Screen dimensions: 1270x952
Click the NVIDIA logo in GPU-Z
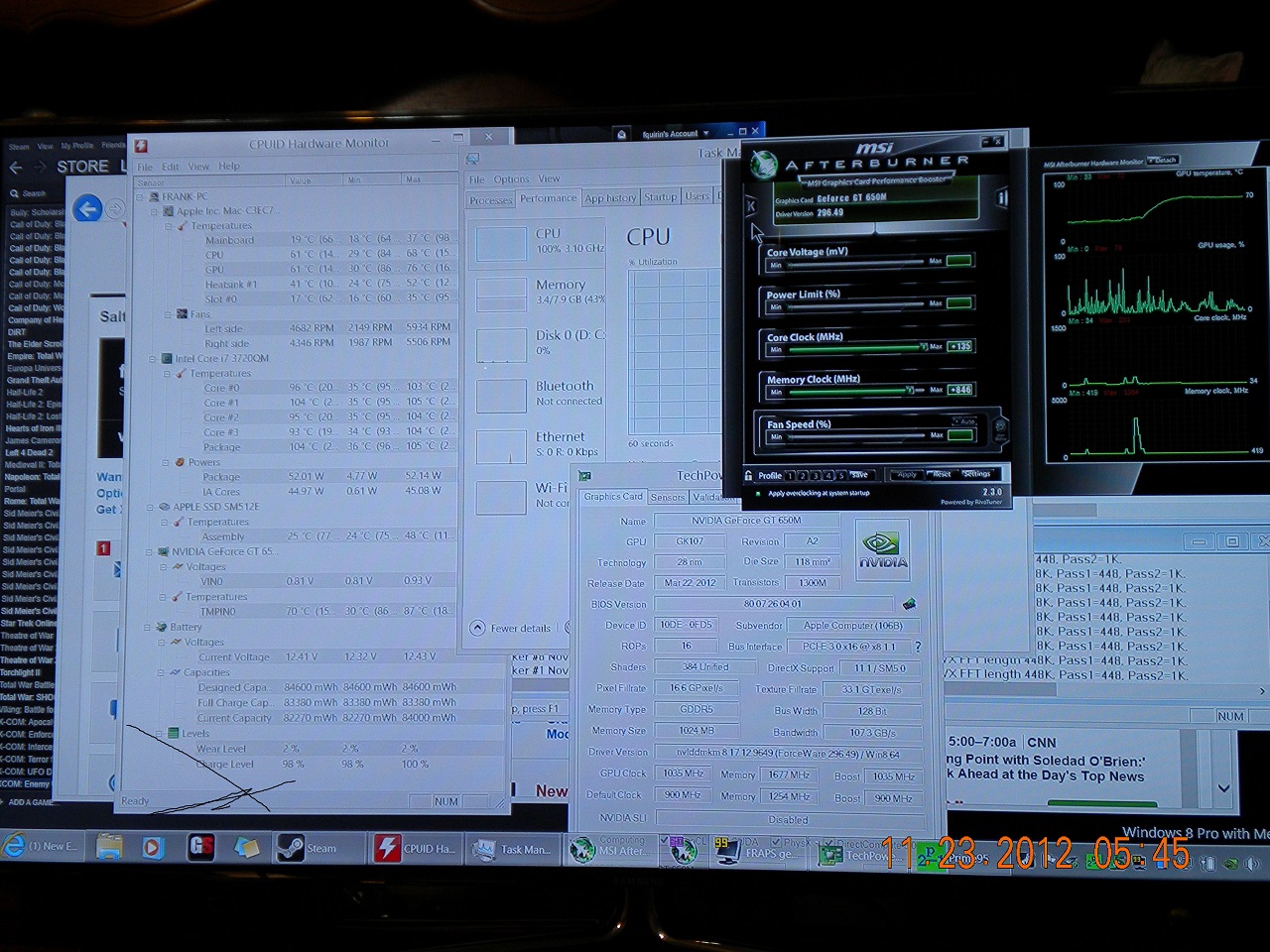coord(883,549)
